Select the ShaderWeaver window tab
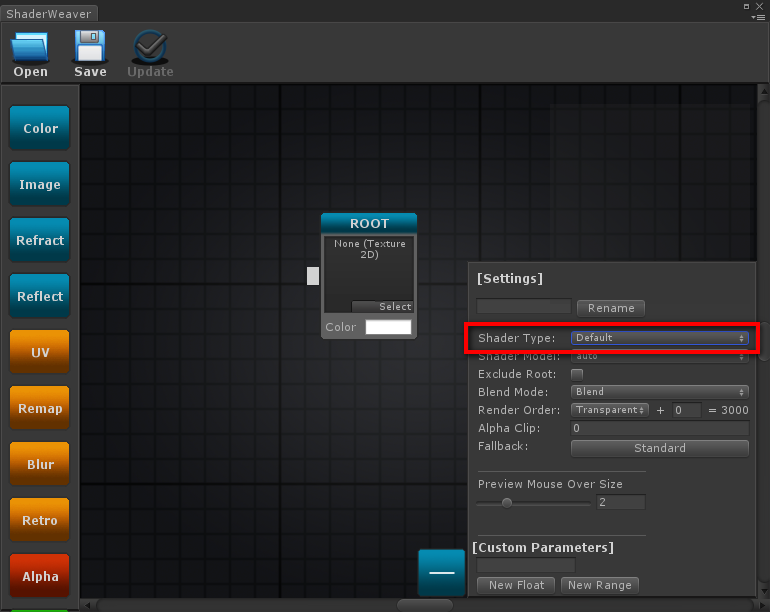The height and width of the screenshot is (612, 770). 49,13
